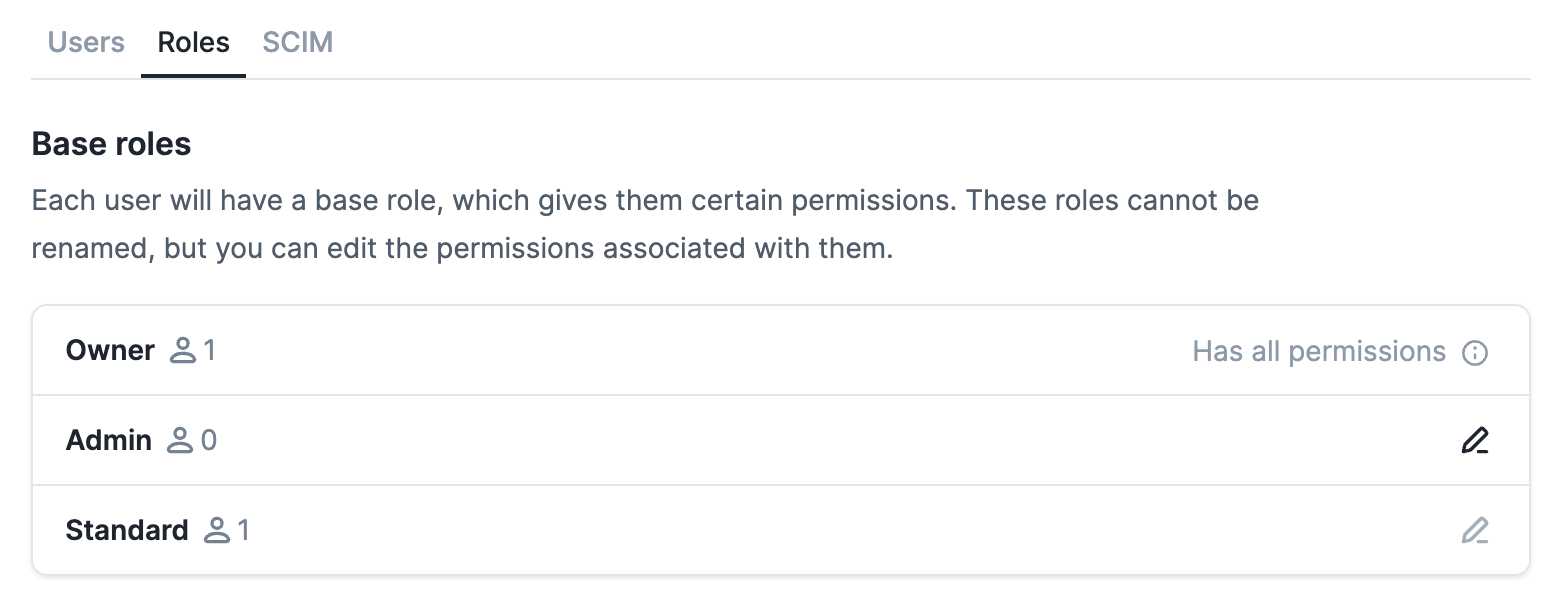Click the person icon next to Standard
Image resolution: width=1564 pixels, height=602 pixels.
[x=217, y=530]
